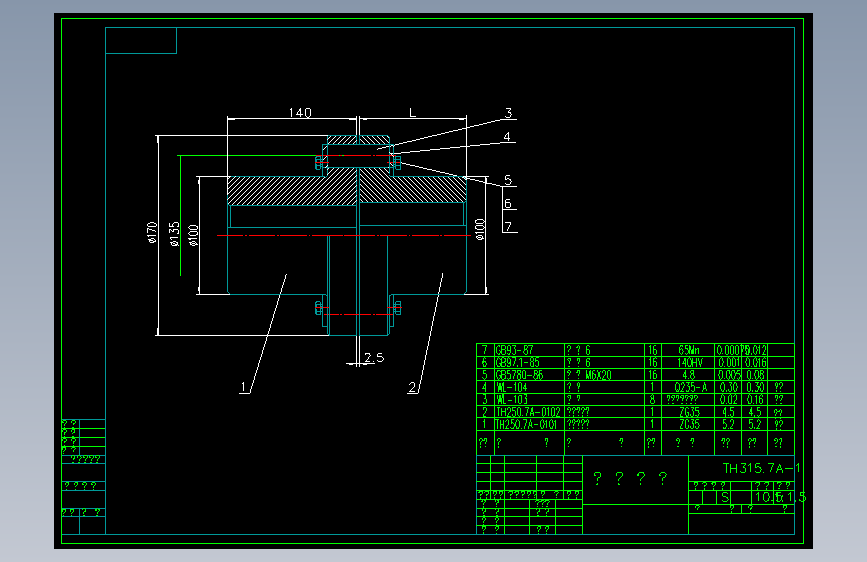The width and height of the screenshot is (867, 562).
Task: Click the 140HV material cell
Action: [x=690, y=362]
